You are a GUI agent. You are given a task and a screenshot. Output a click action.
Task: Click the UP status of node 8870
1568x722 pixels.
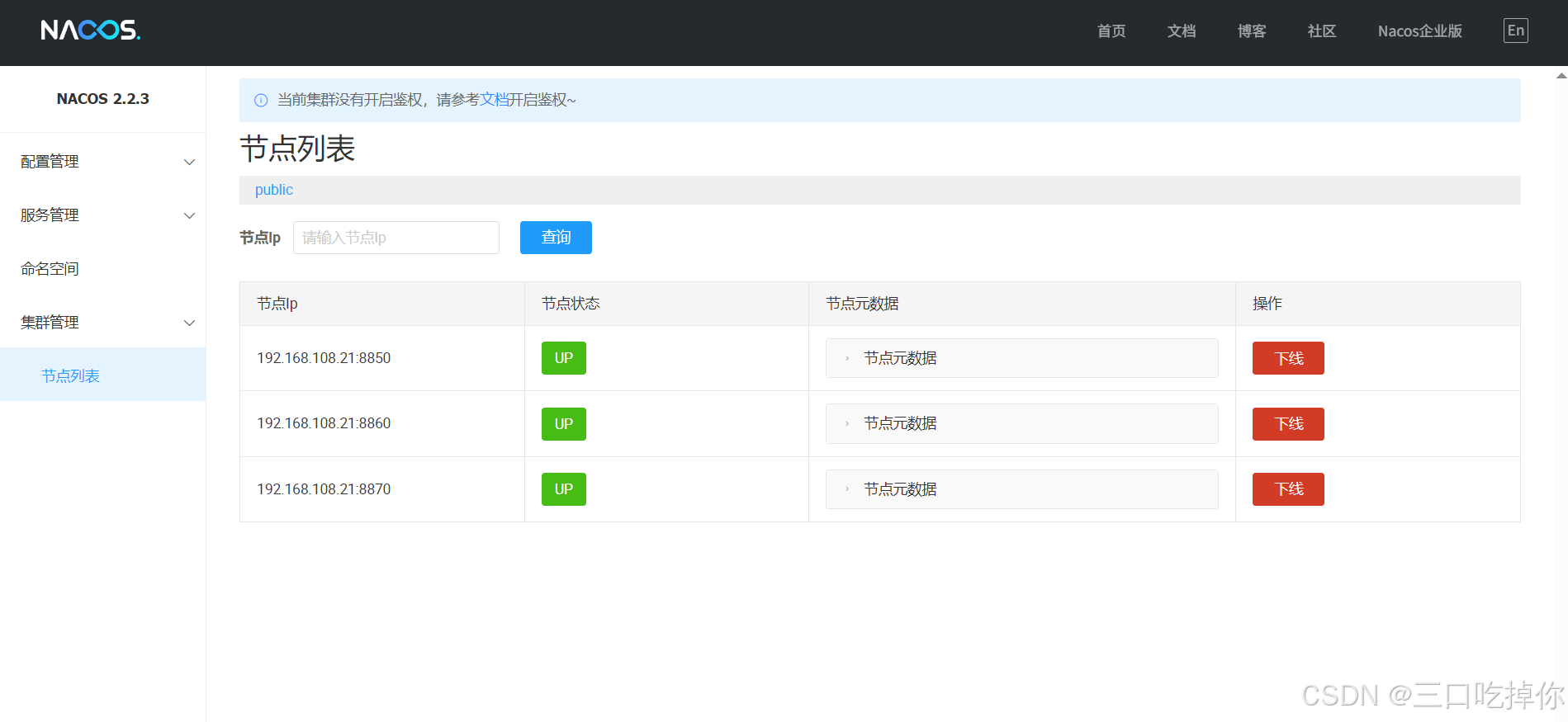(564, 489)
